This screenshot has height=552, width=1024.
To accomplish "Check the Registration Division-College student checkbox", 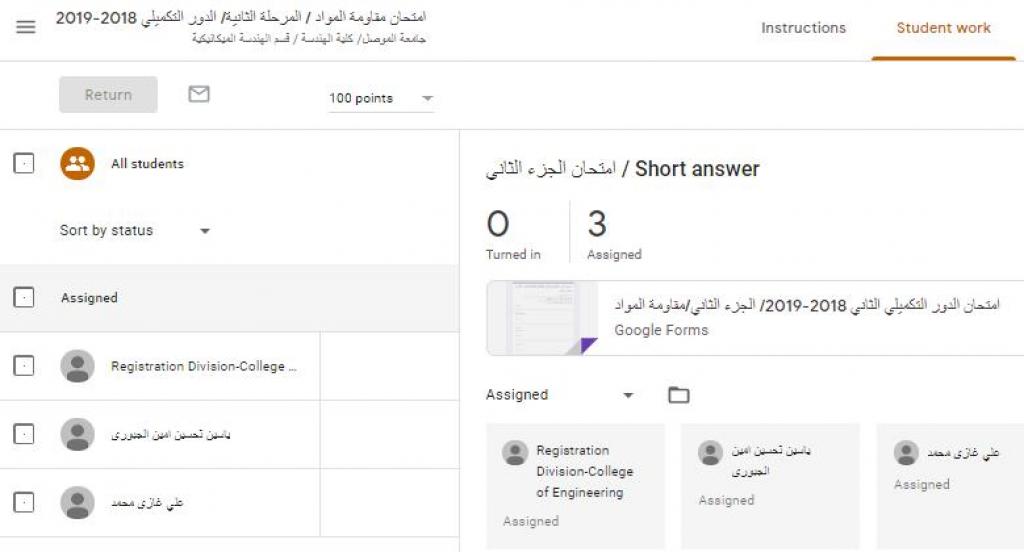I will click(x=24, y=366).
